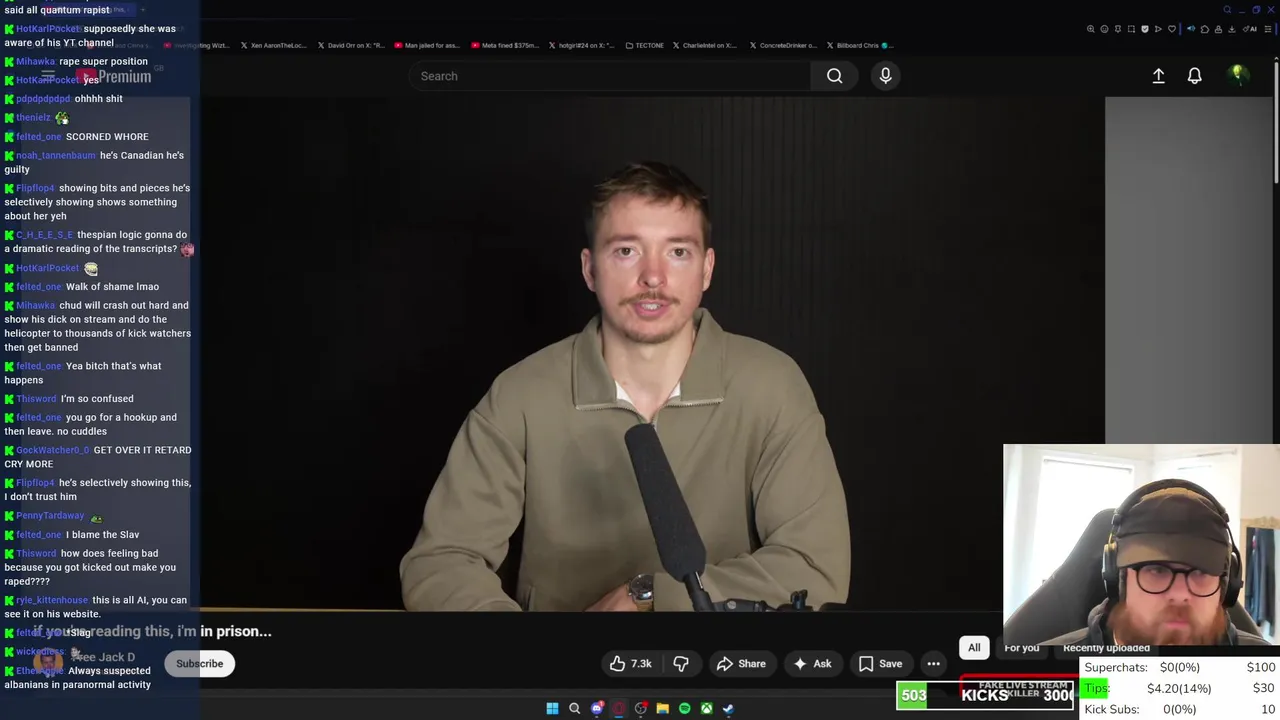The image size is (1280, 720).
Task: Click noah_tannenbaum username in chat
Action: coord(56,155)
